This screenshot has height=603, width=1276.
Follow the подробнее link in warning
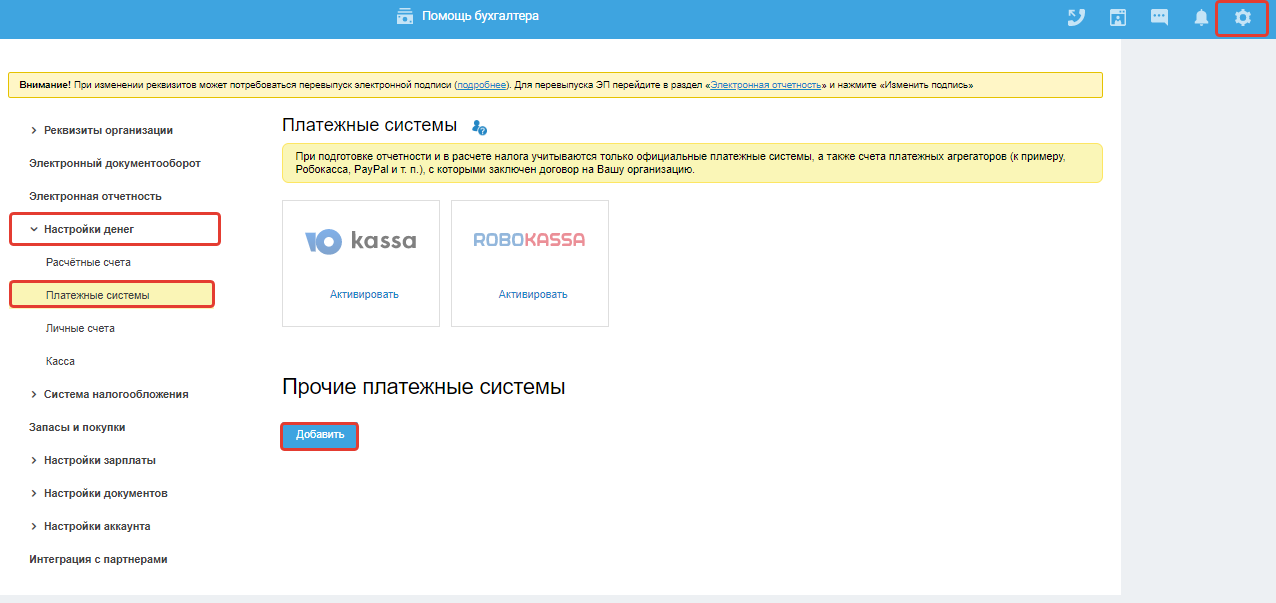tap(482, 85)
